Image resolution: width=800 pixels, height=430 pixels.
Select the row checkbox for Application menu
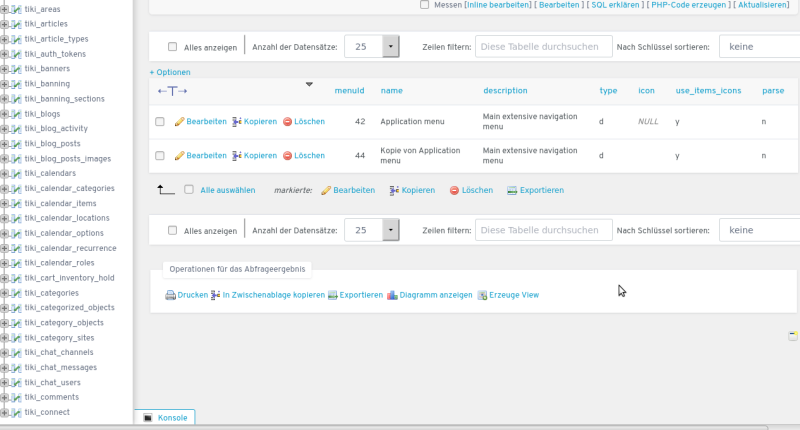(x=160, y=121)
